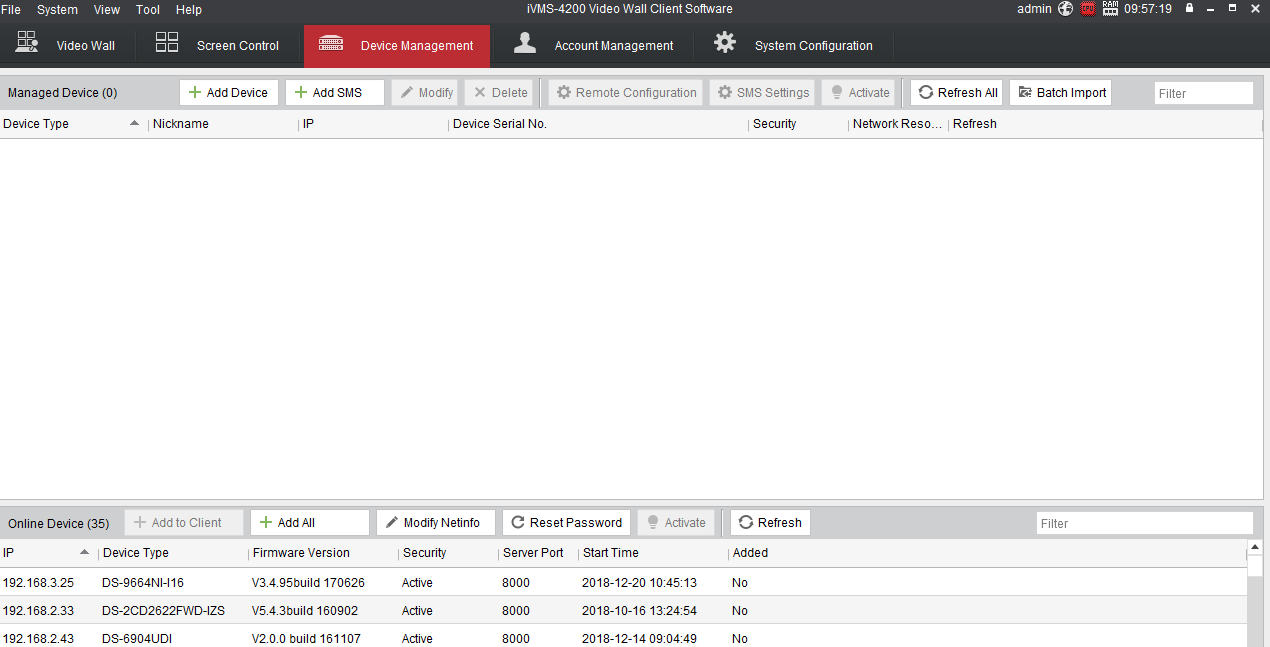The width and height of the screenshot is (1270, 647).
Task: Switch to Screen Control tab
Action: tap(218, 46)
